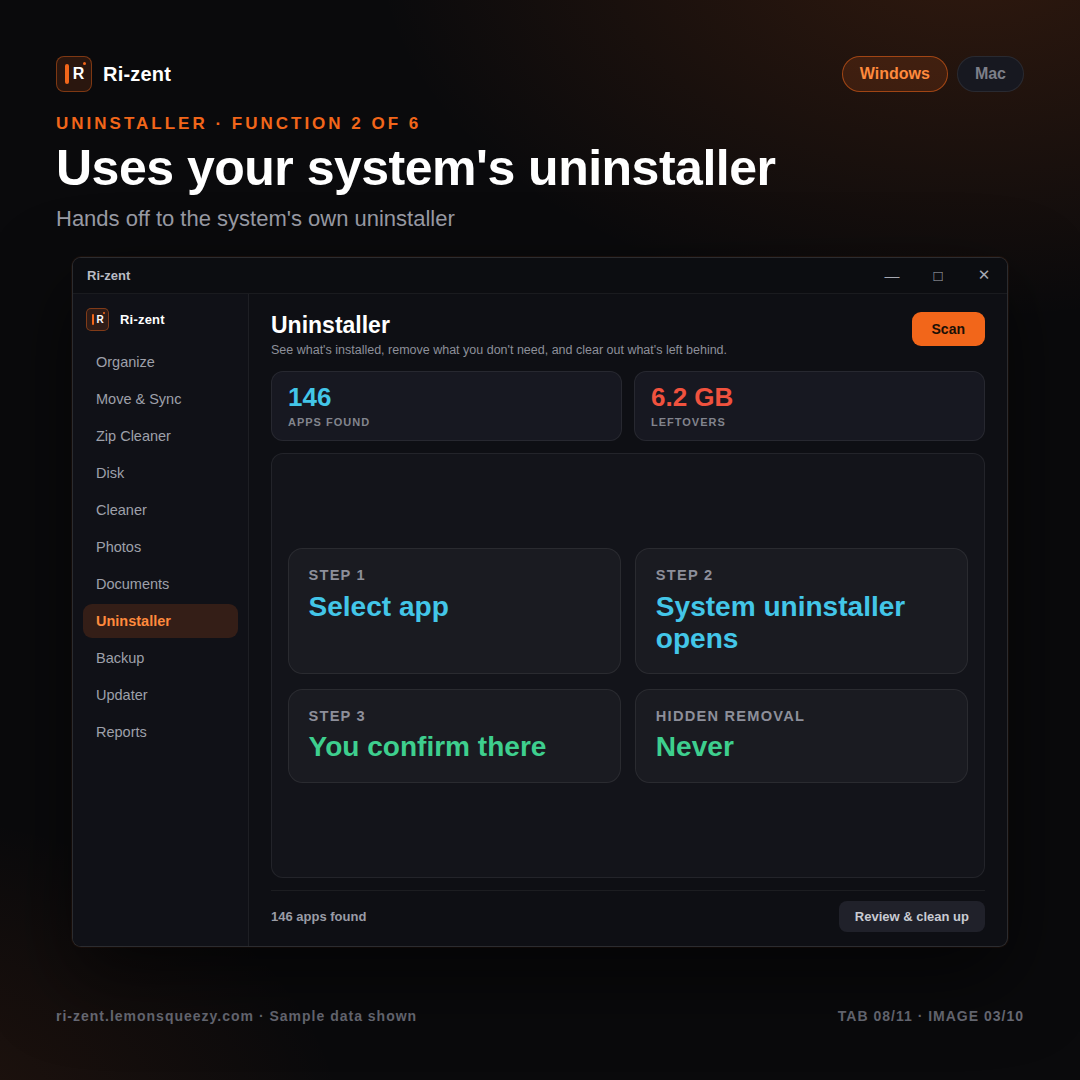Click the description text under Uninstaller heading
The image size is (1080, 1080).
point(499,350)
